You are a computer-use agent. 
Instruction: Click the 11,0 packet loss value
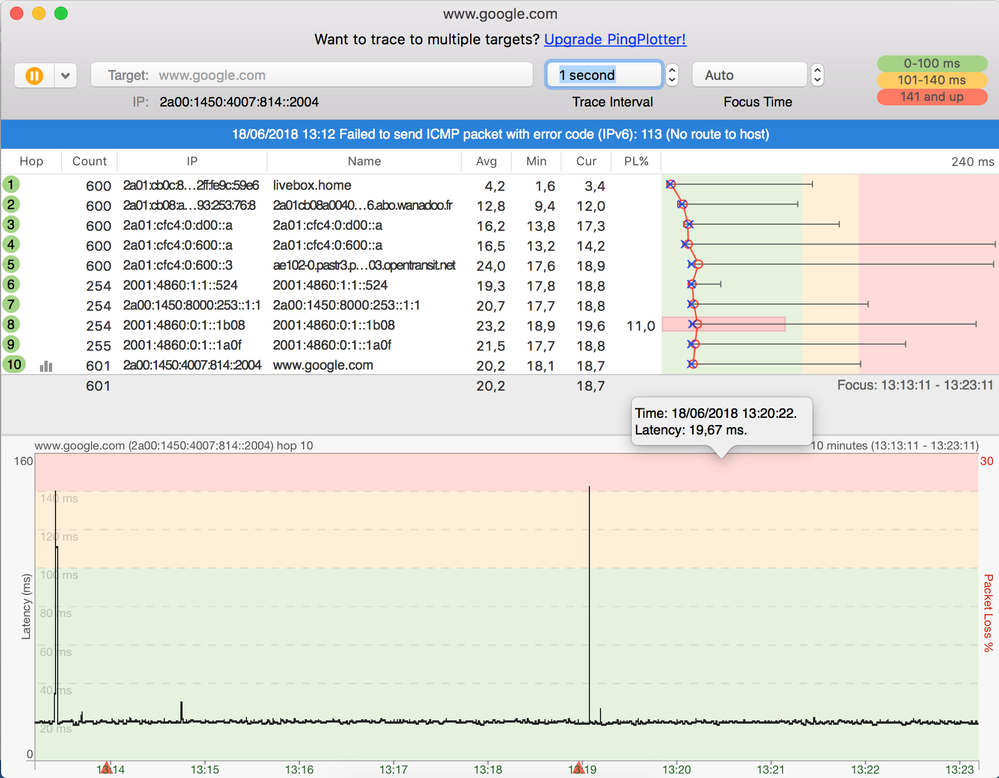[640, 326]
